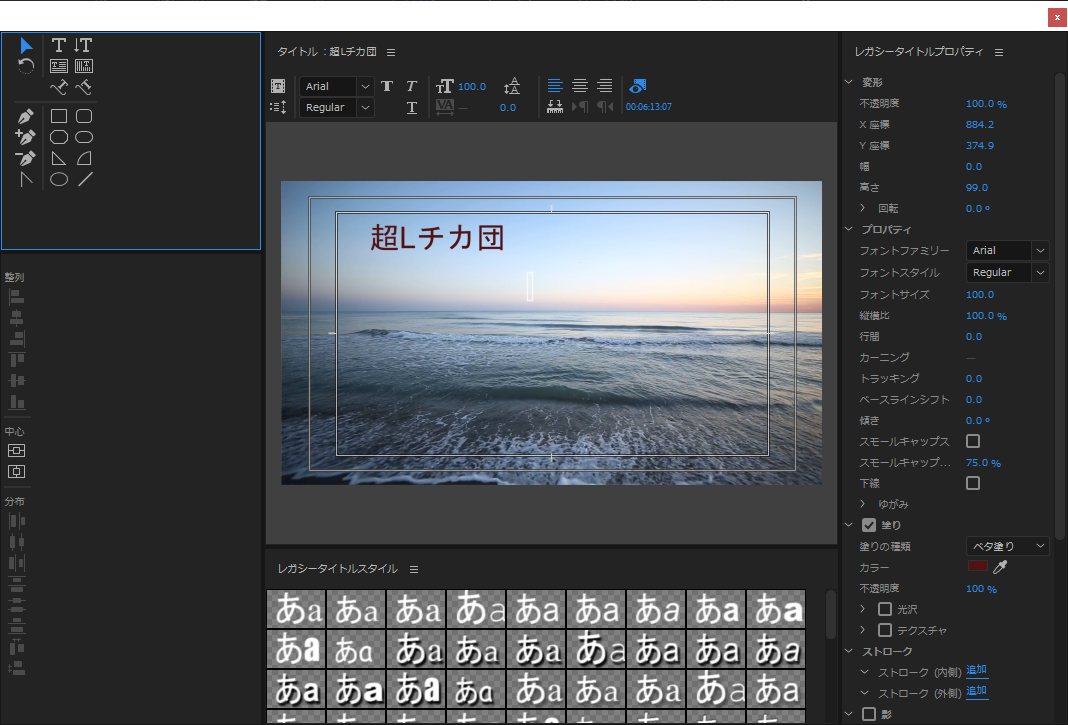Uncheck the 塗り fill checkbox

(869, 525)
